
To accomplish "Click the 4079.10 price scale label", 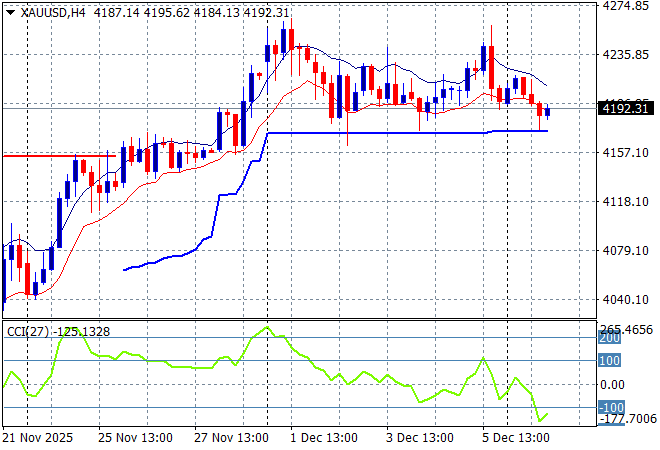I will (625, 251).
